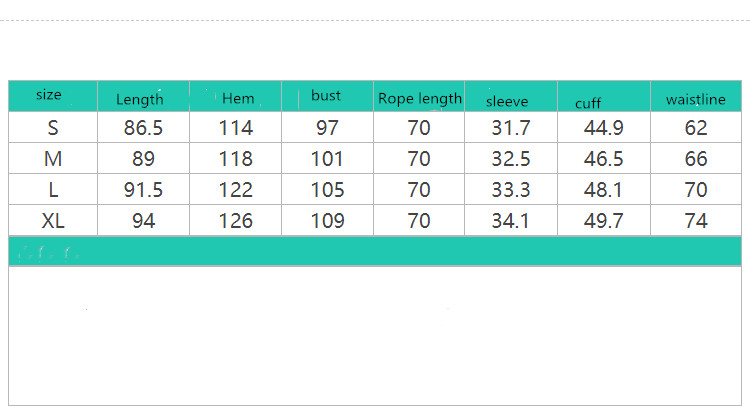Click the "Rope length" header
This screenshot has height=406, width=750.
420,98
